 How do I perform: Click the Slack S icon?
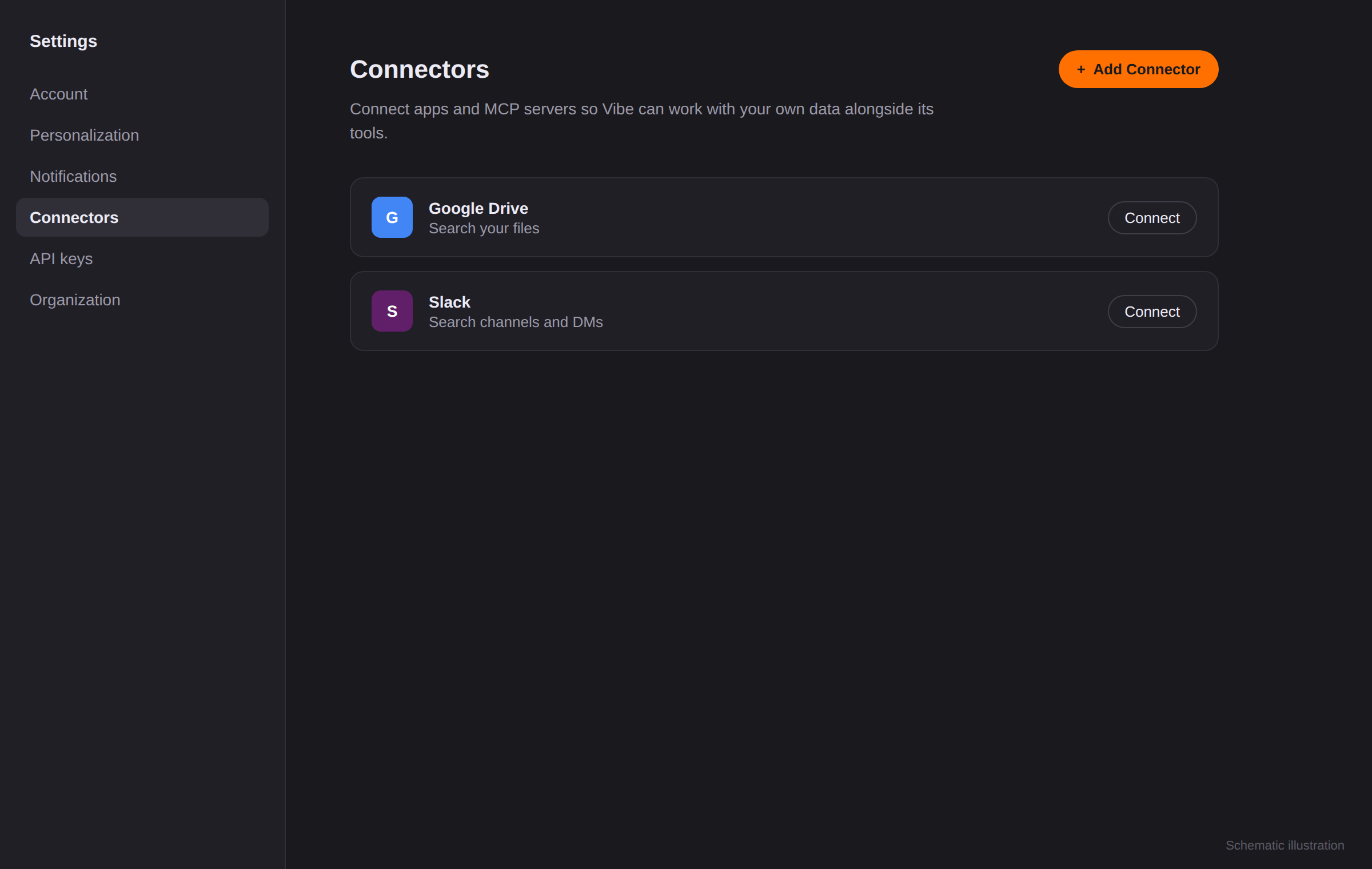[x=392, y=311]
